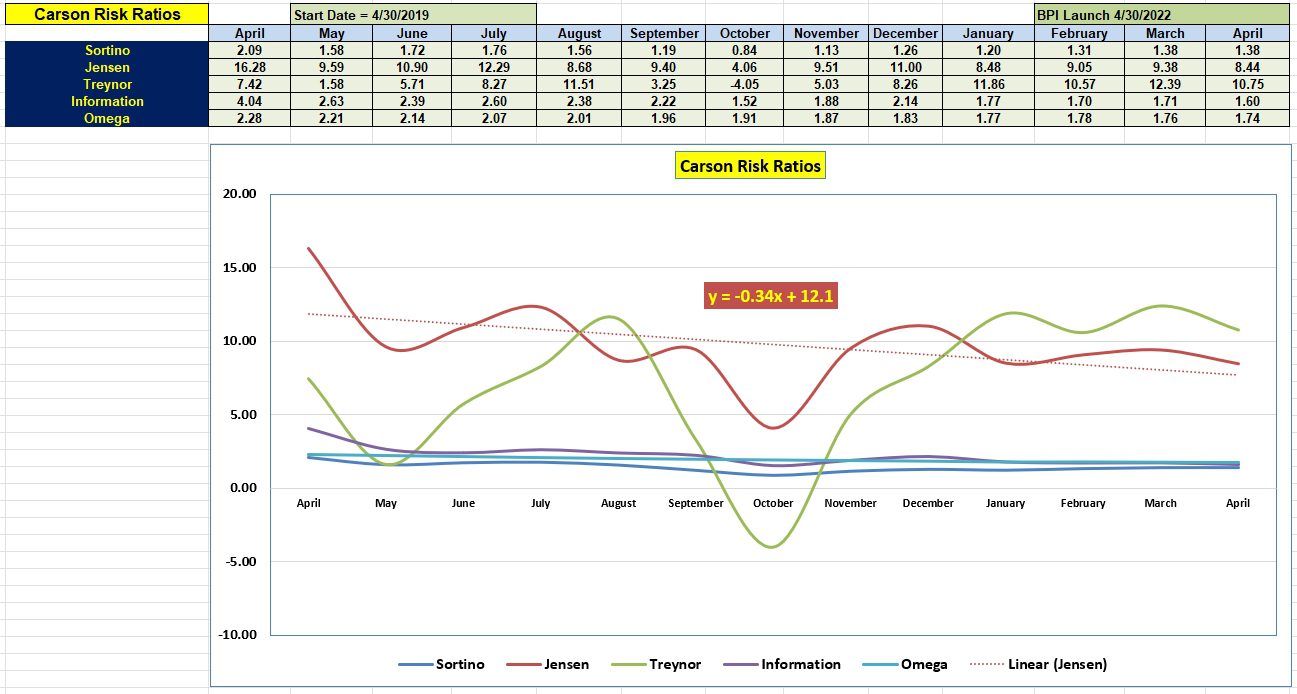Select the August column header
Viewport: 1297px width, 694px height.
[x=577, y=33]
